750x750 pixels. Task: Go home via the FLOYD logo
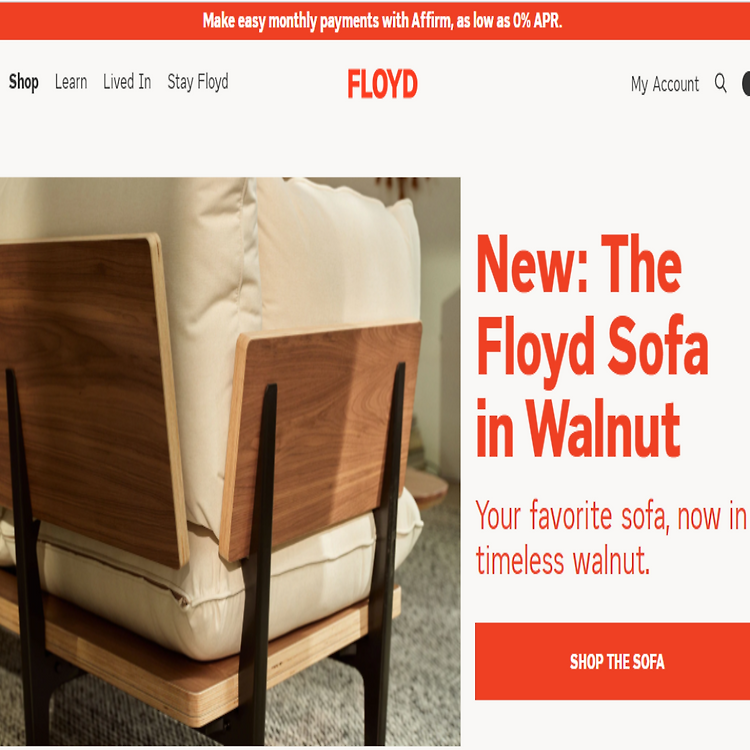tap(382, 84)
